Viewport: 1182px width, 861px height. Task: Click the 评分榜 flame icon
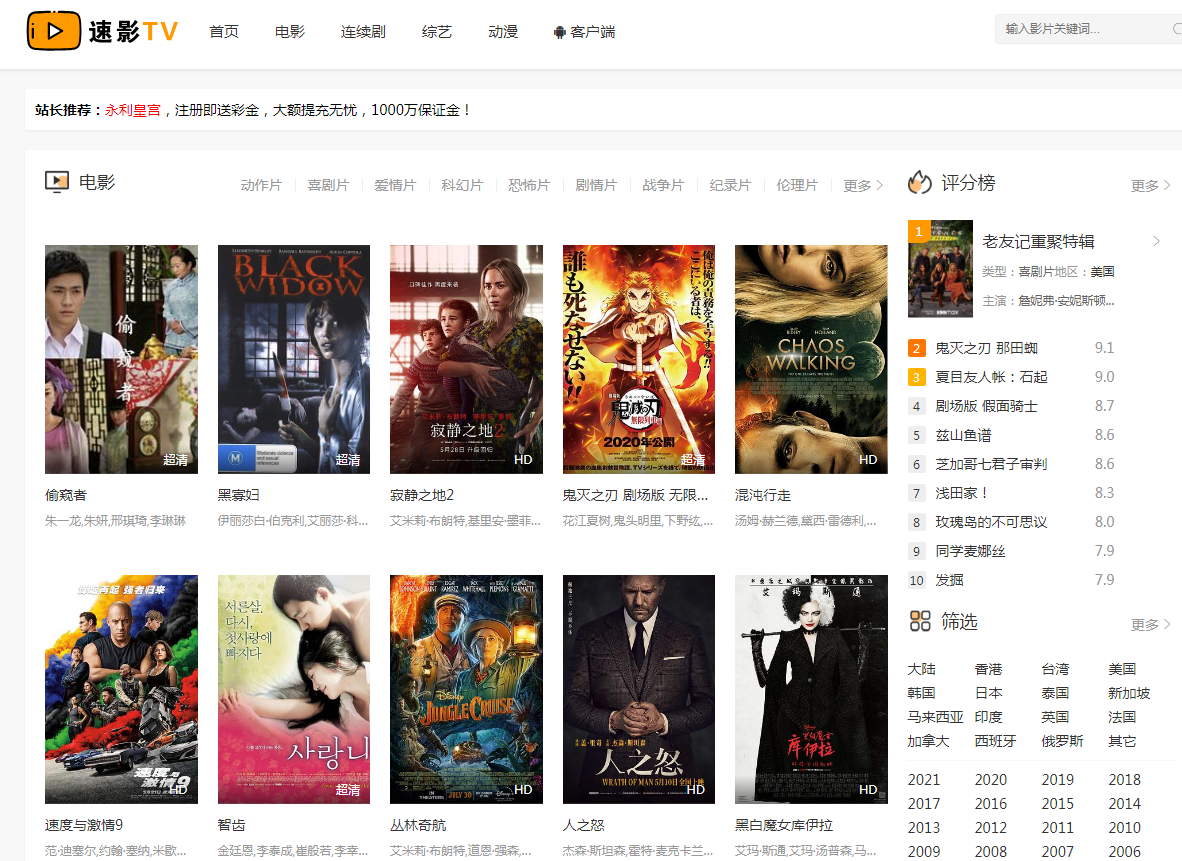tap(920, 182)
